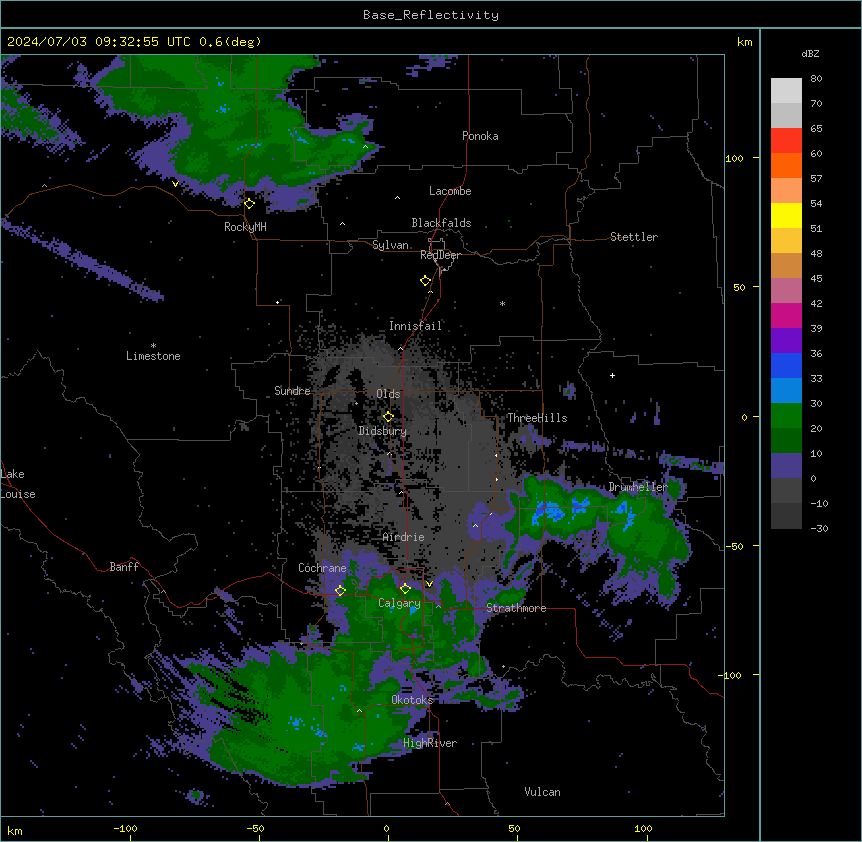Screen dimensions: 862x842
Task: Click the yellow station marker south of RedDeer
Action: (425, 280)
